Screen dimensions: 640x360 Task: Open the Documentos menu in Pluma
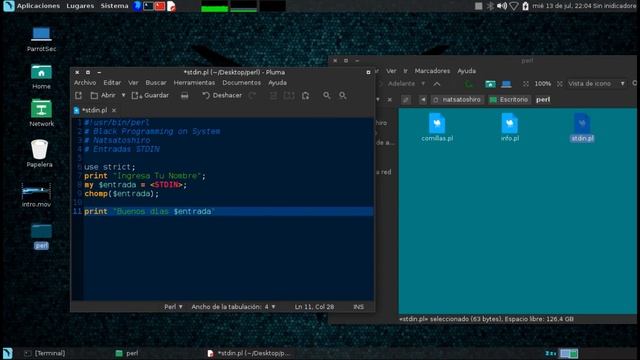click(241, 82)
